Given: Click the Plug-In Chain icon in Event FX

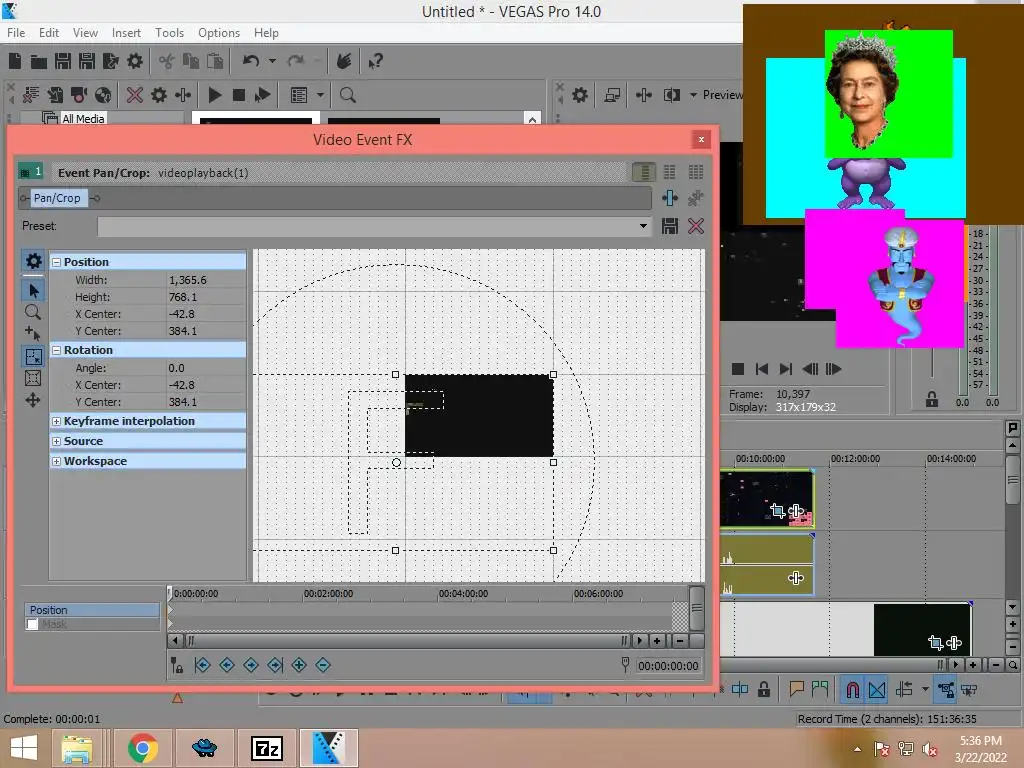Looking at the screenshot, I should tap(670, 198).
